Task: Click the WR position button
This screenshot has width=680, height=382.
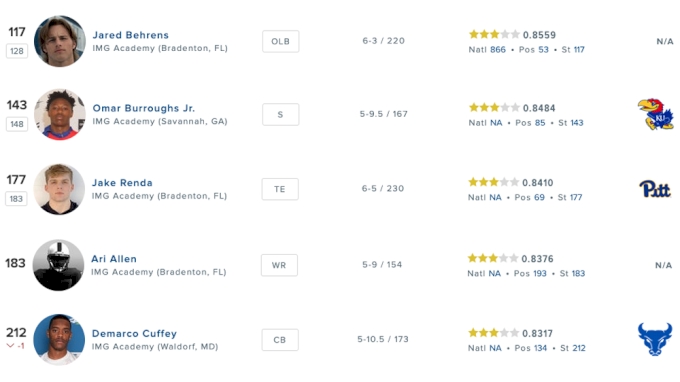Action: coord(279,265)
